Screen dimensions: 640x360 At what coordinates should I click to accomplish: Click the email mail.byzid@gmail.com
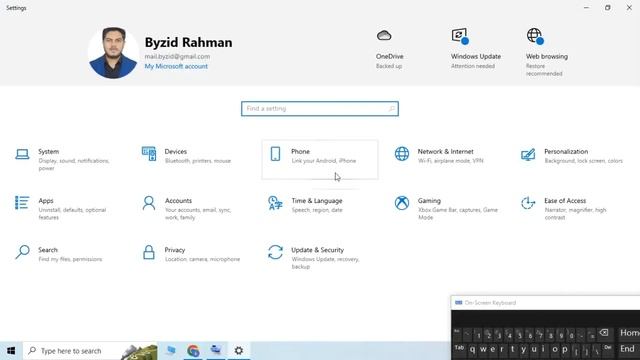click(x=177, y=56)
